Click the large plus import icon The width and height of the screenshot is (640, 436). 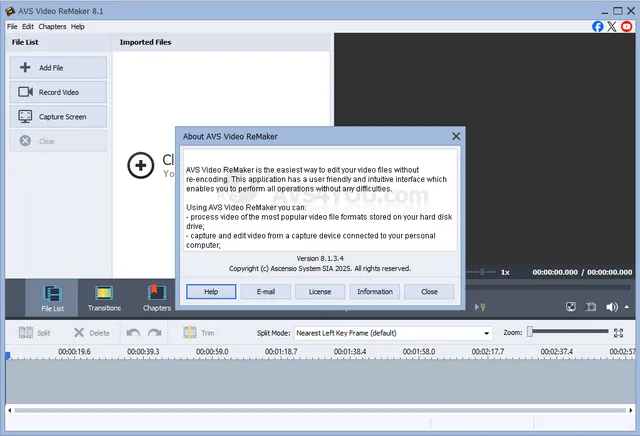tap(142, 165)
